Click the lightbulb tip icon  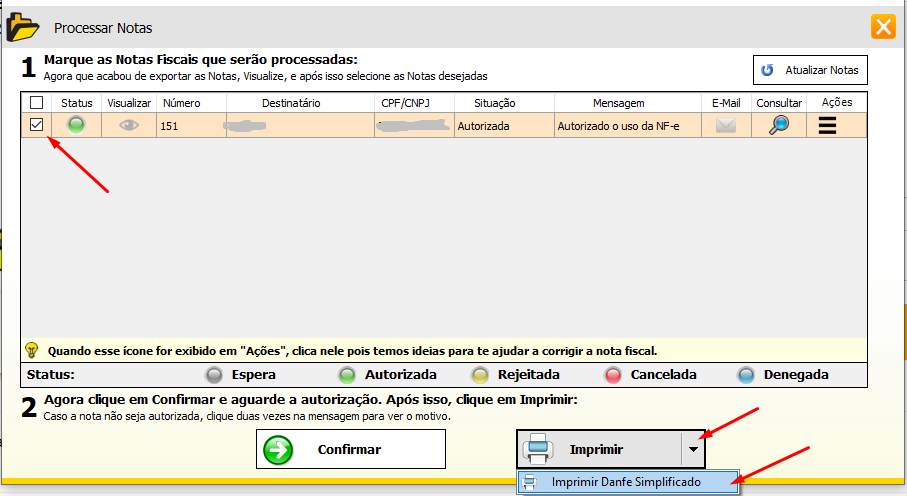31,350
